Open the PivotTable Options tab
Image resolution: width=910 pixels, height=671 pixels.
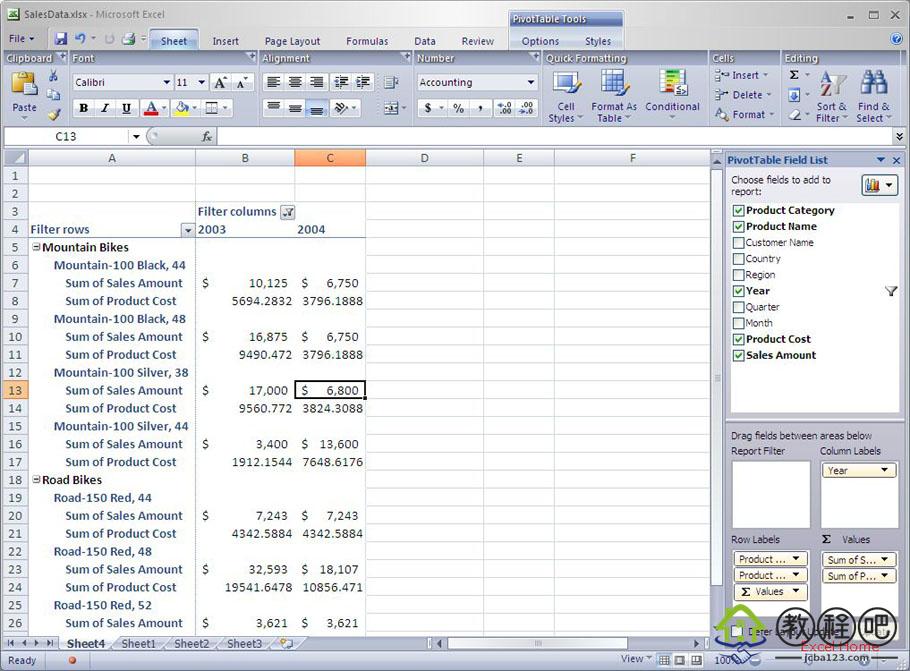click(540, 41)
